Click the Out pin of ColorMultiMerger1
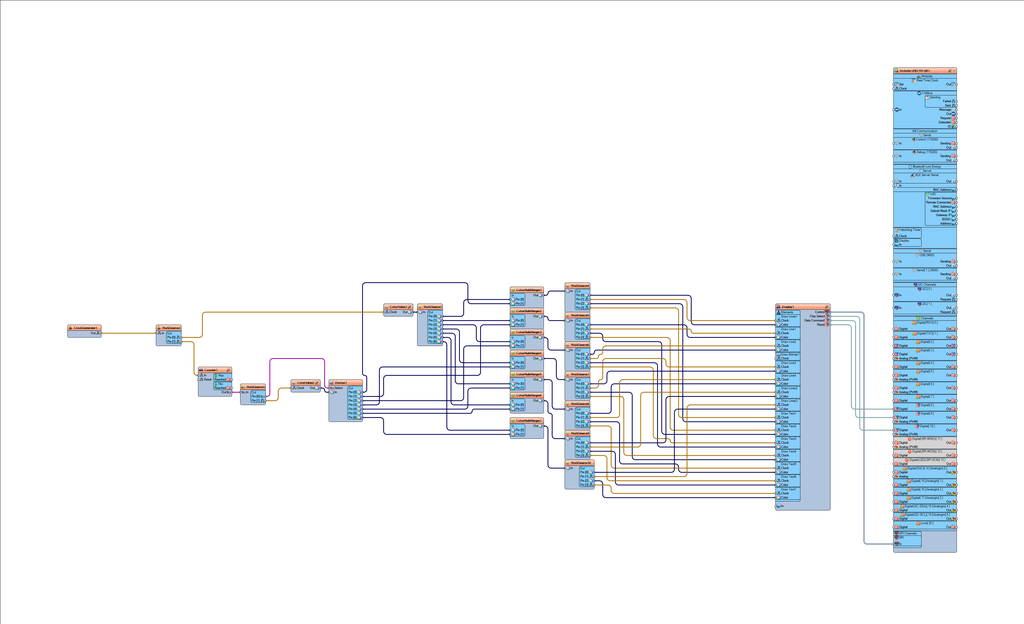Screen dimensions: 1024x624 tap(538, 295)
